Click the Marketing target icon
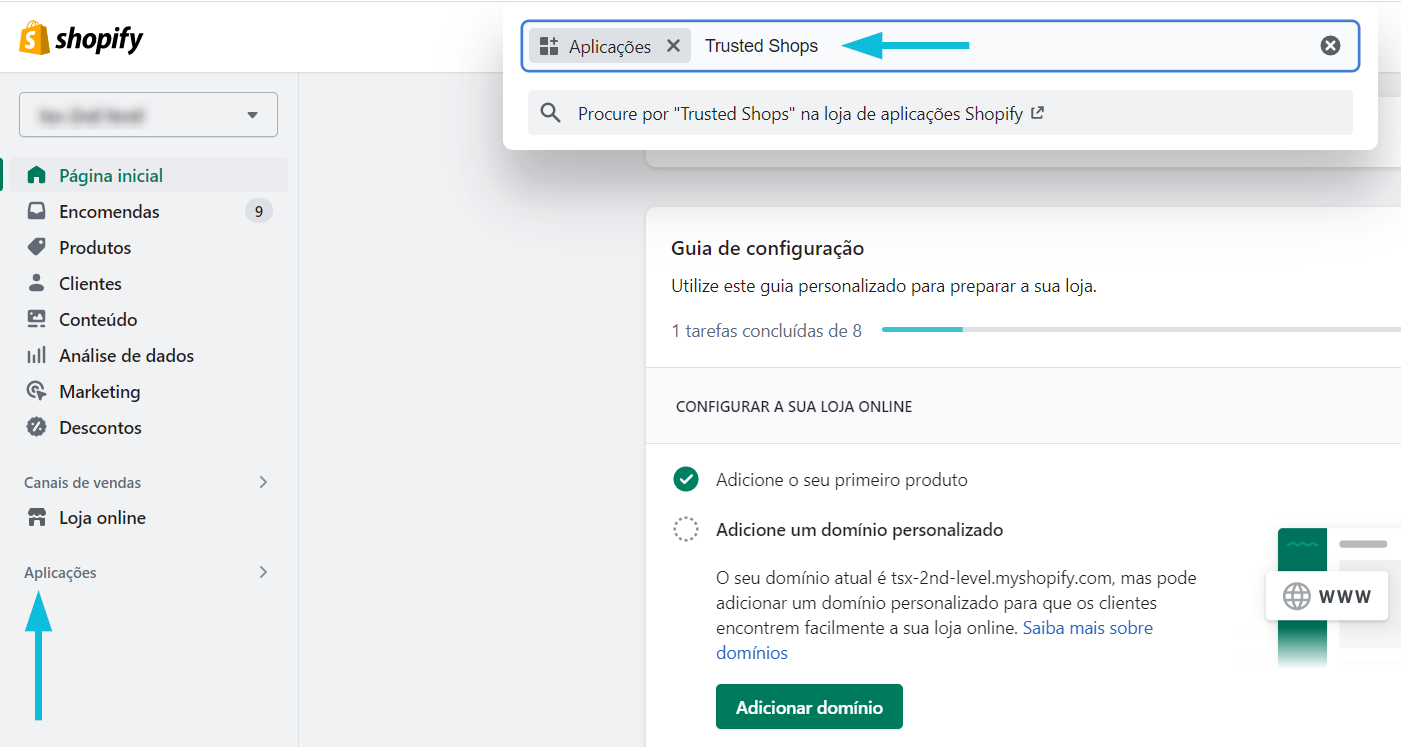The image size is (1401, 747). 36,391
